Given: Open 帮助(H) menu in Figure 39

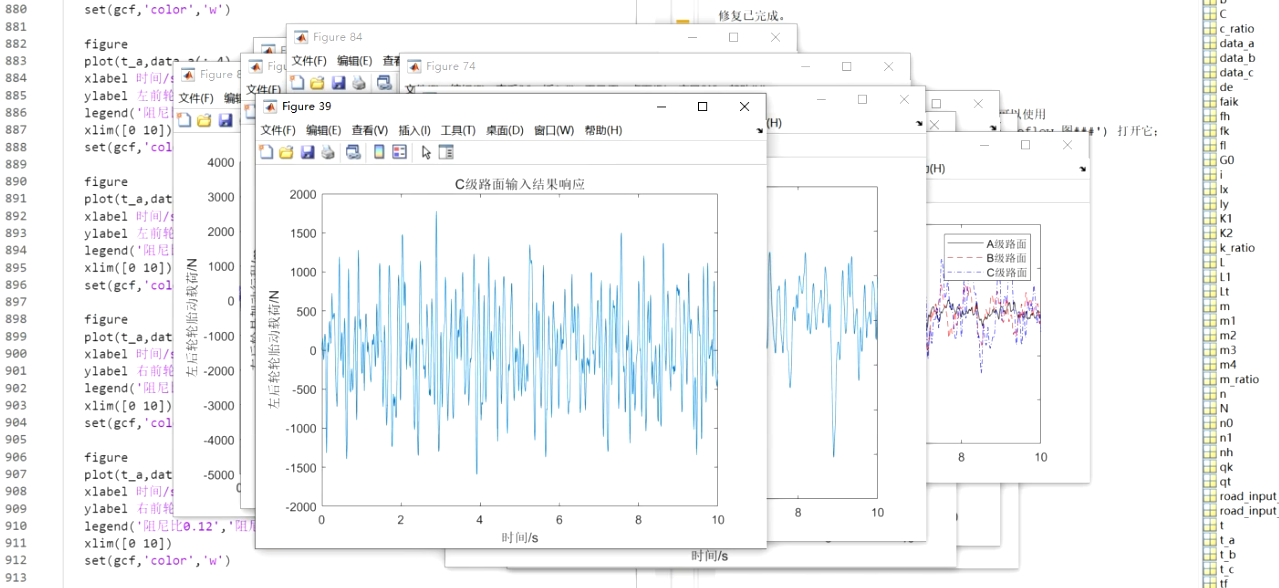Looking at the screenshot, I should click(603, 130).
